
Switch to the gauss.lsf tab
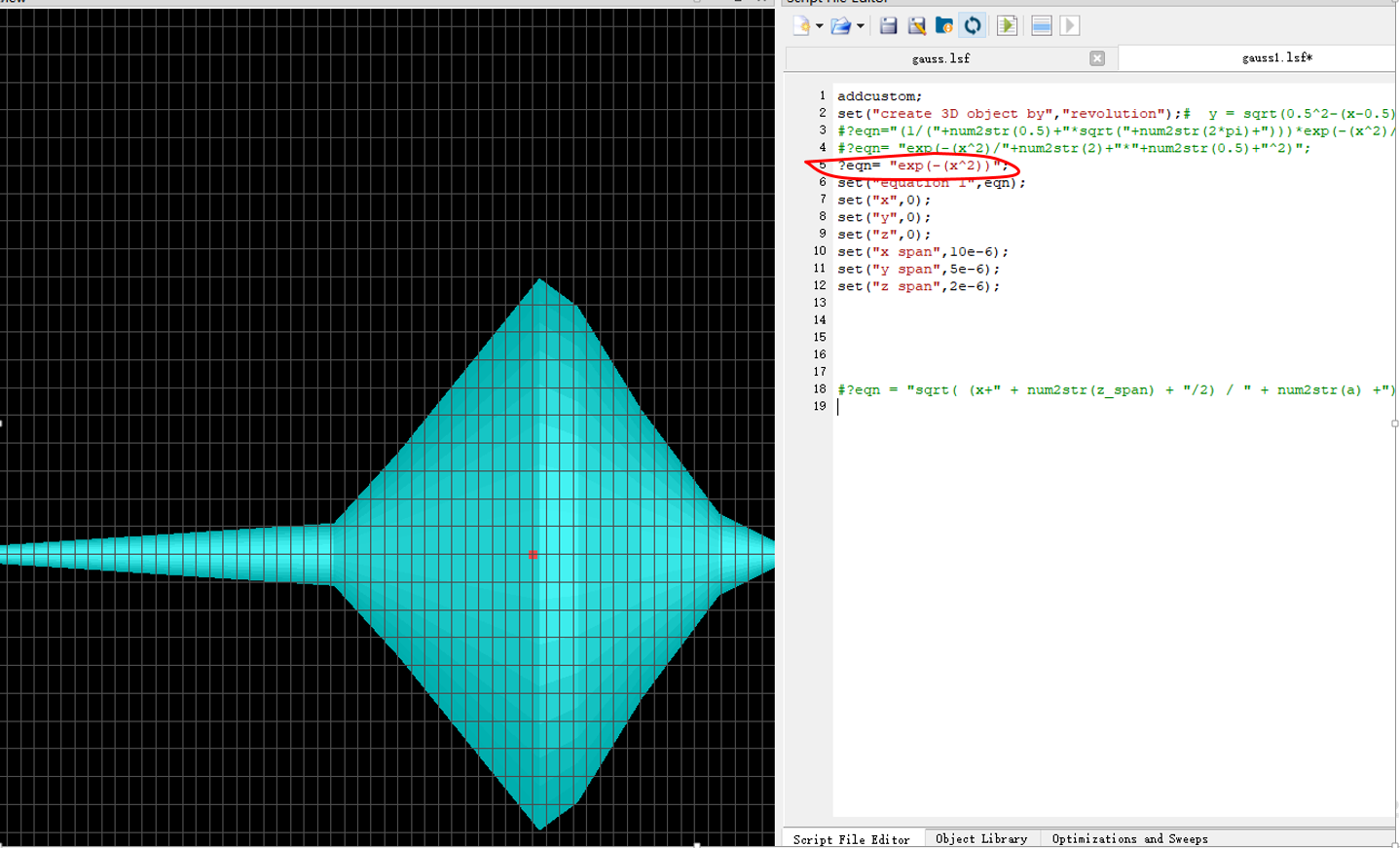(x=939, y=58)
